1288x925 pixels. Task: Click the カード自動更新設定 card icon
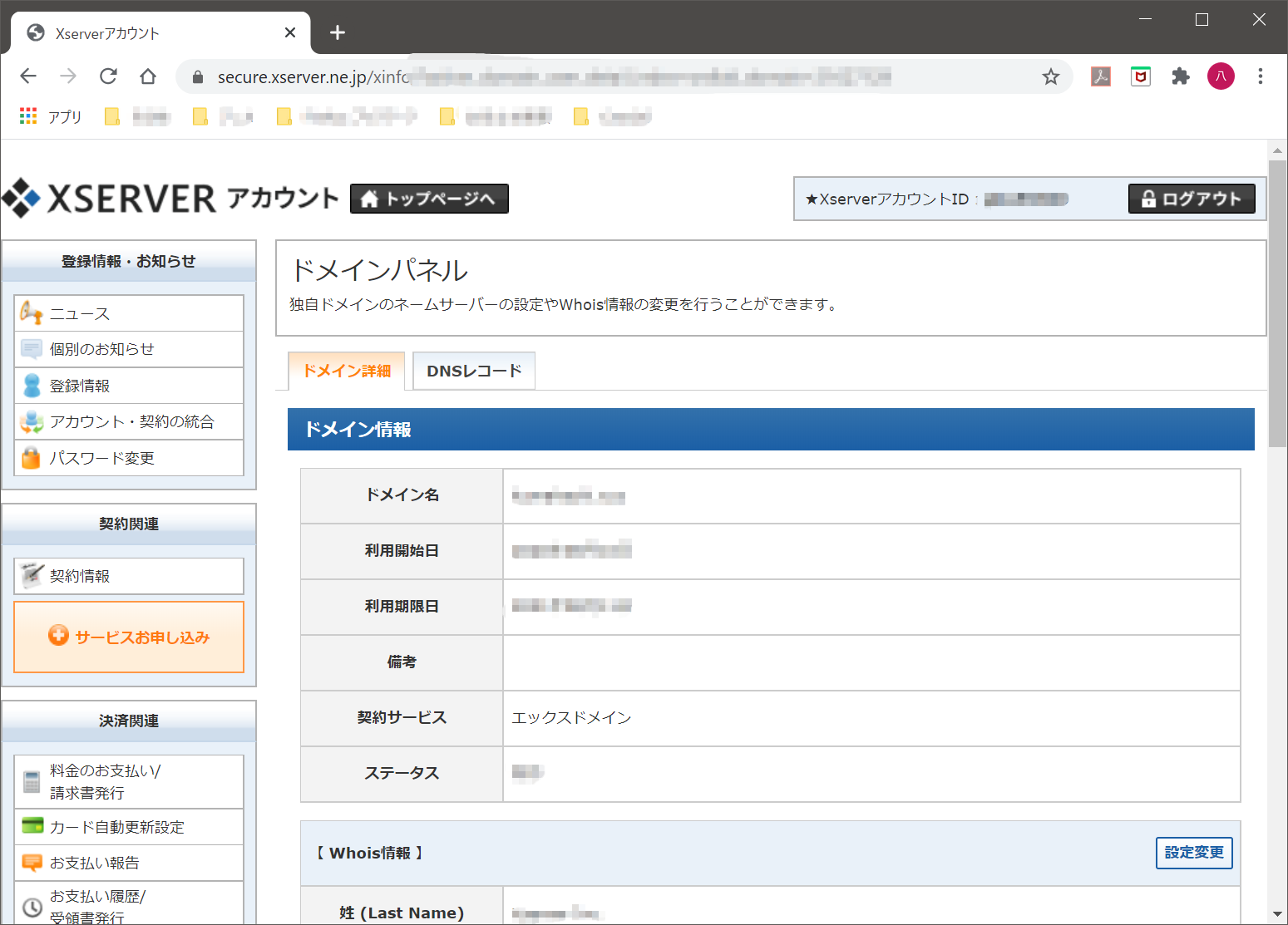click(x=32, y=826)
